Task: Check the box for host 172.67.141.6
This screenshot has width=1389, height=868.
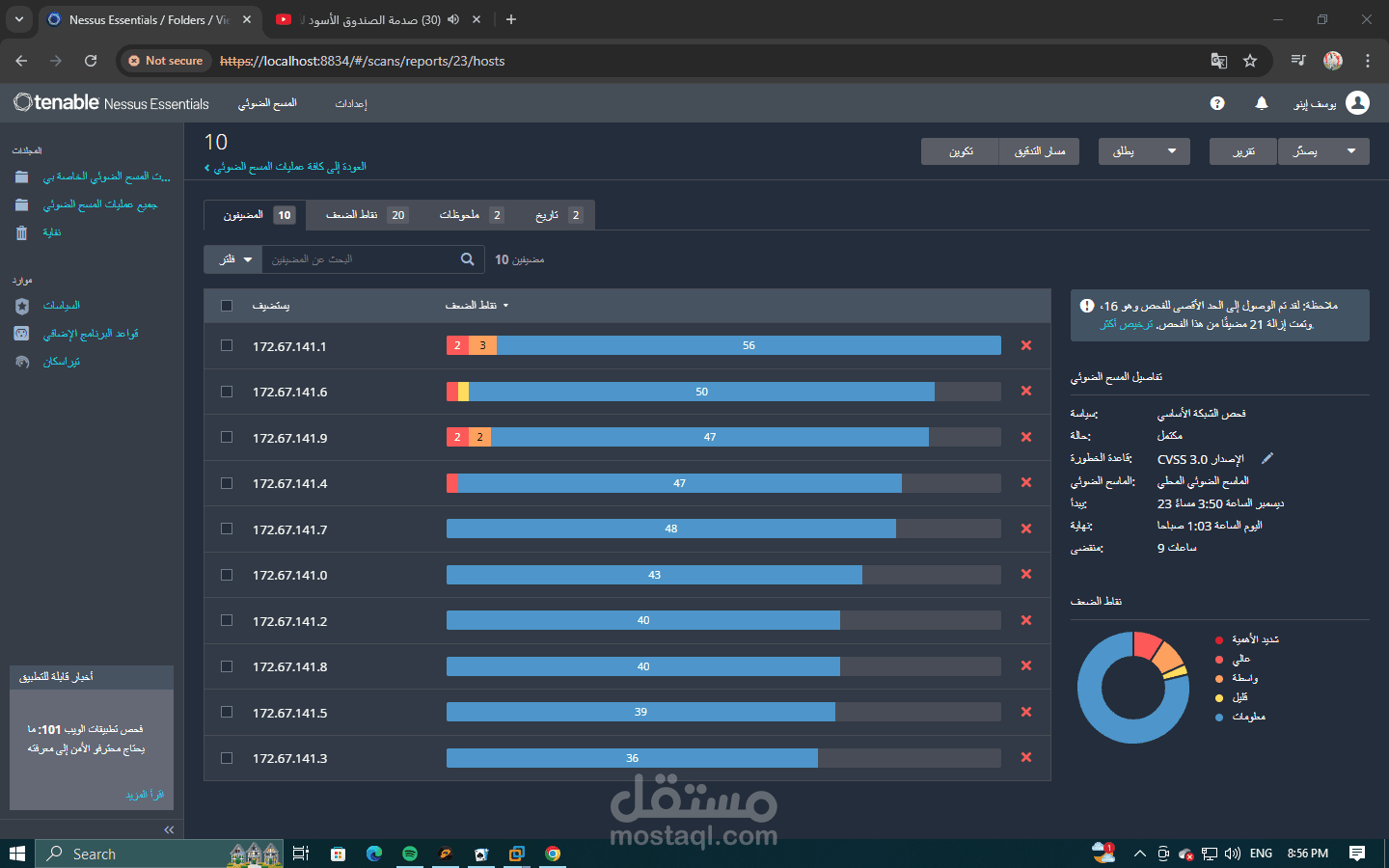Action: [x=227, y=392]
